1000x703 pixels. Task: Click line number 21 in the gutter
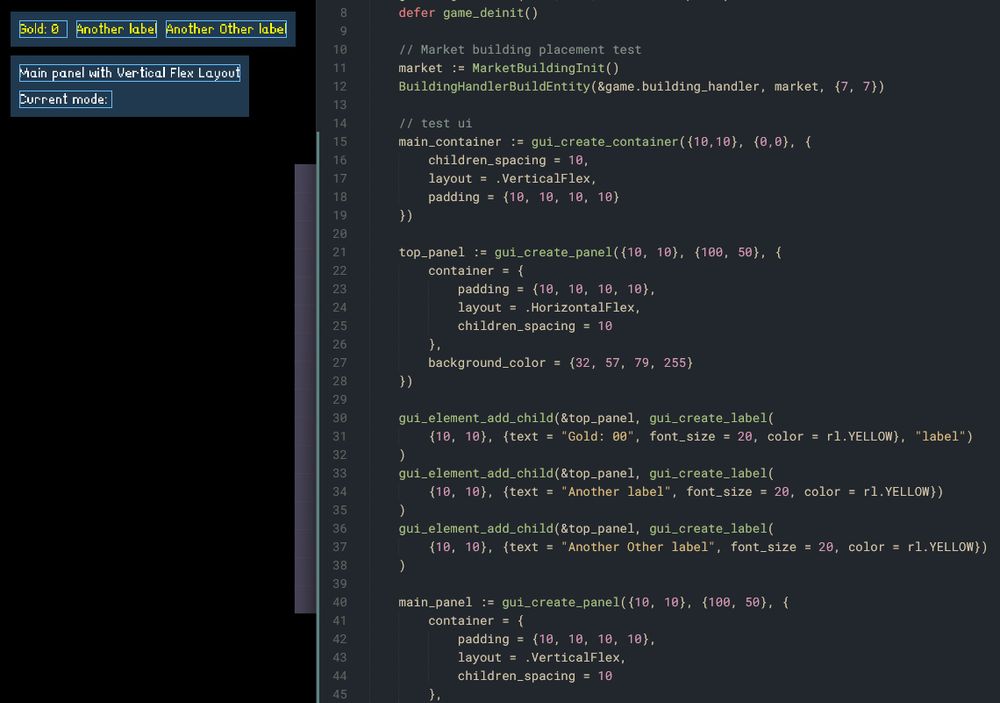(340, 252)
